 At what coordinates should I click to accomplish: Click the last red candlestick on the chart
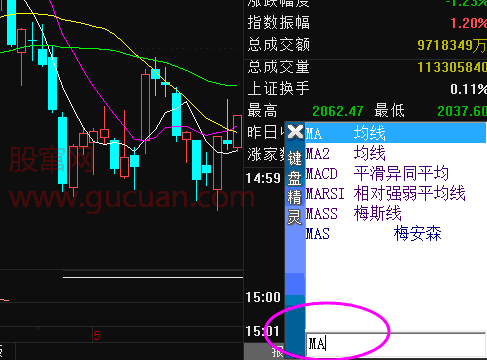click(x=237, y=131)
